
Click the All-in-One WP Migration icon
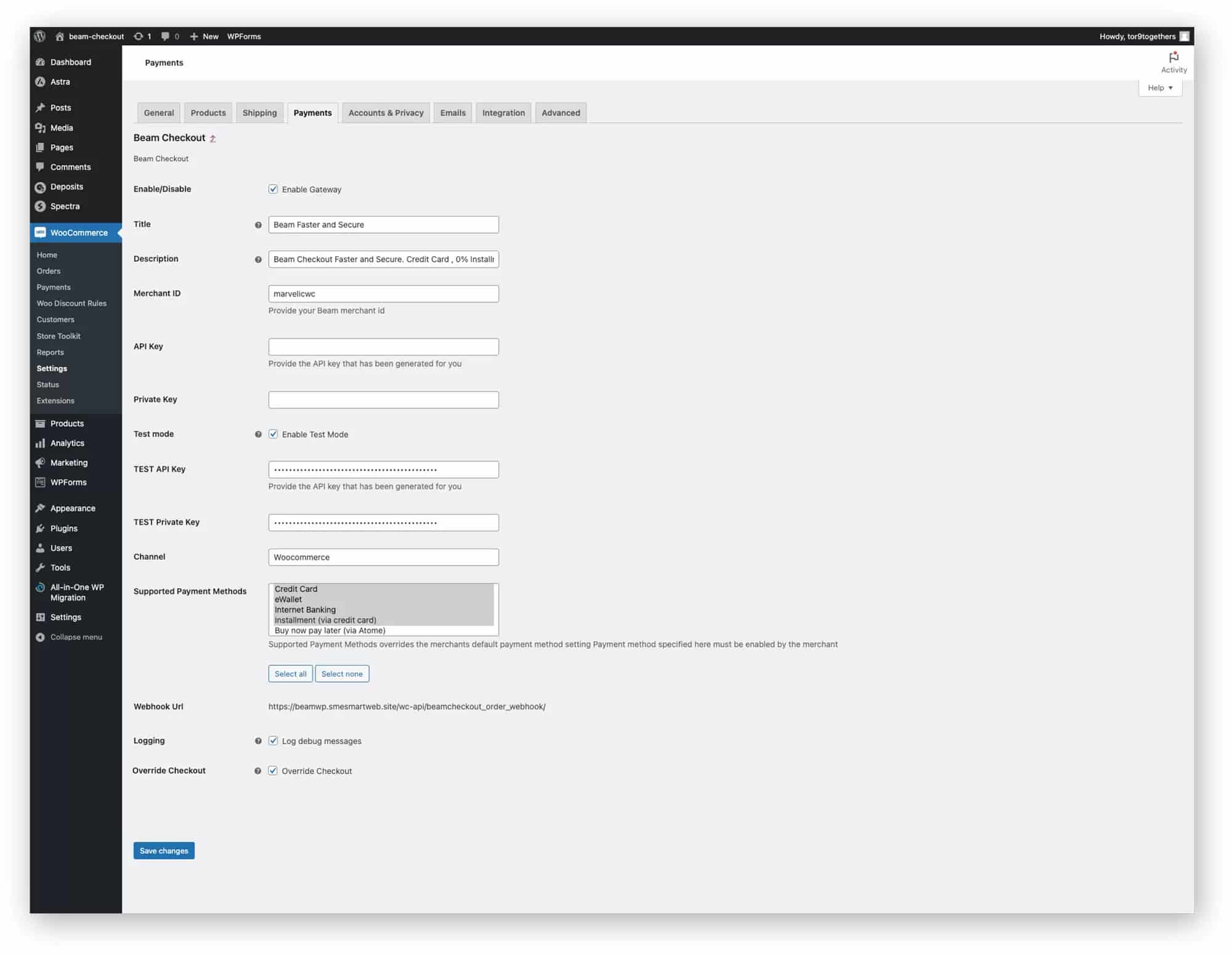pos(41,588)
